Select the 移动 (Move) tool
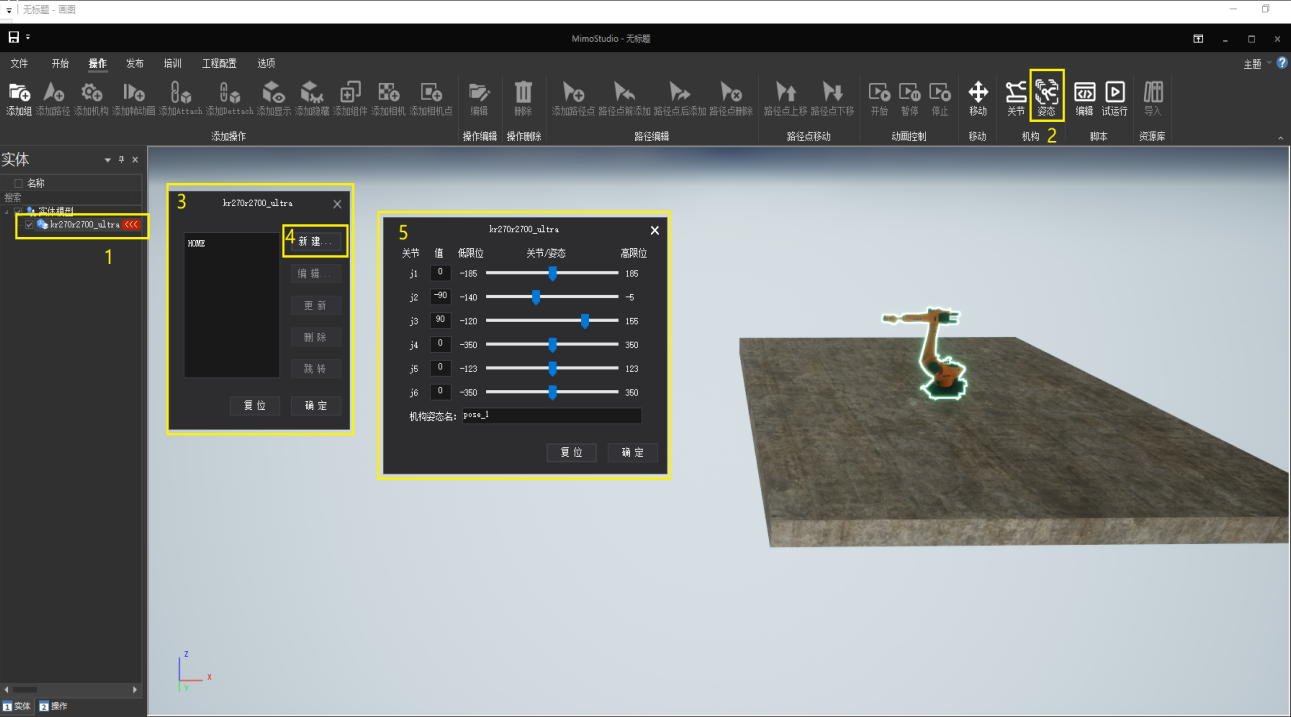The height and width of the screenshot is (717, 1291). click(978, 93)
